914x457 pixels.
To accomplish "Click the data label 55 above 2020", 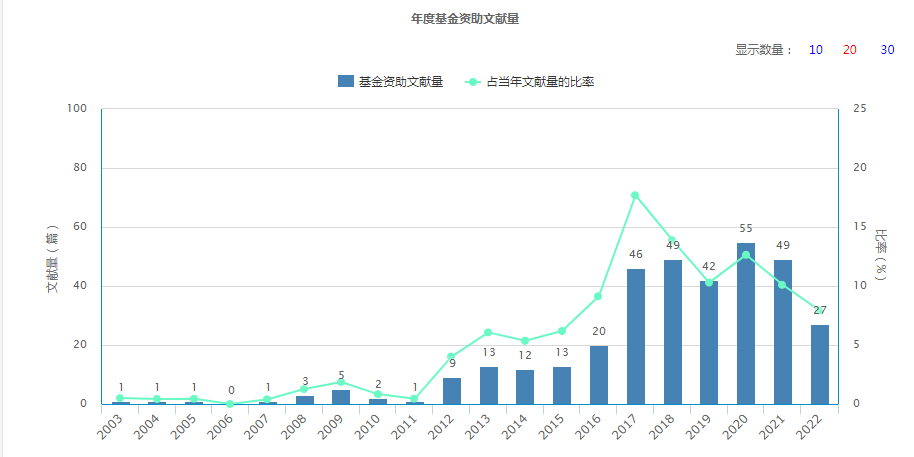I will click(x=746, y=228).
